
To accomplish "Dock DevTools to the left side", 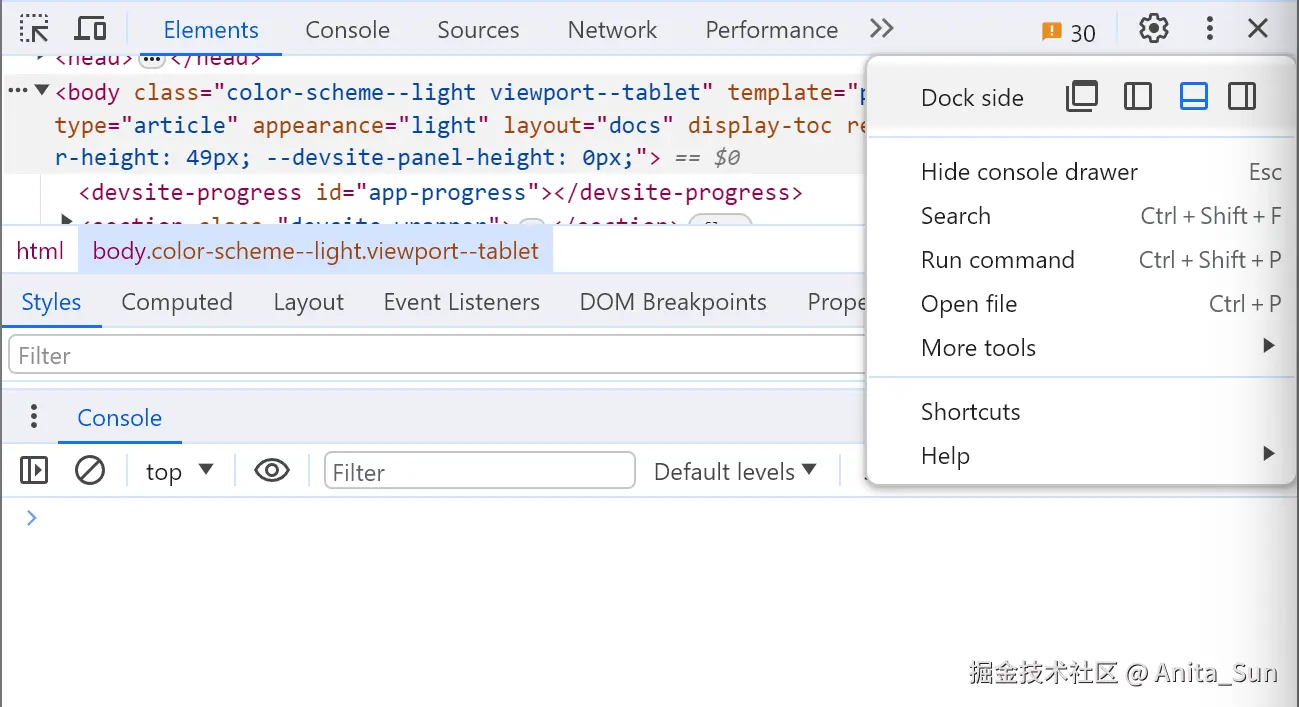I will point(1138,97).
